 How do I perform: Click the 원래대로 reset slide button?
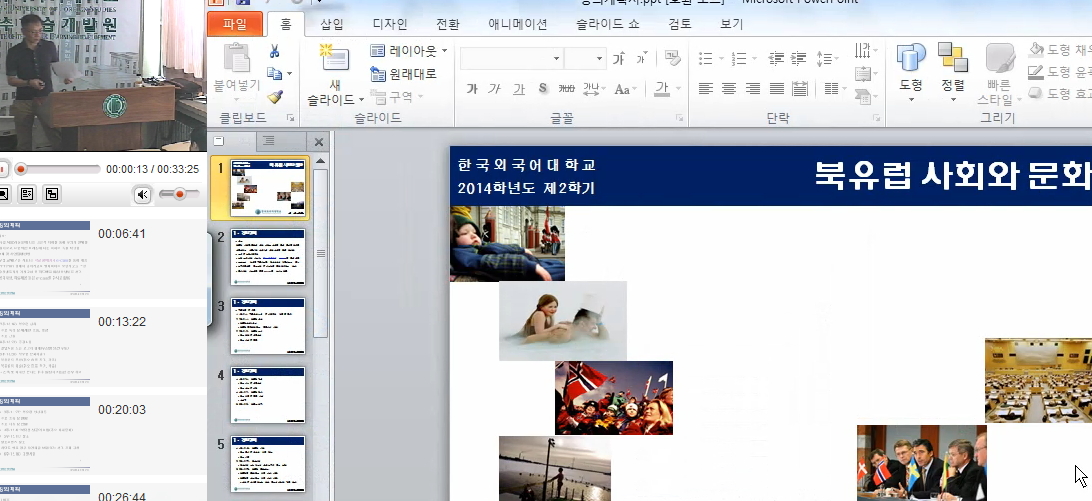pos(404,74)
